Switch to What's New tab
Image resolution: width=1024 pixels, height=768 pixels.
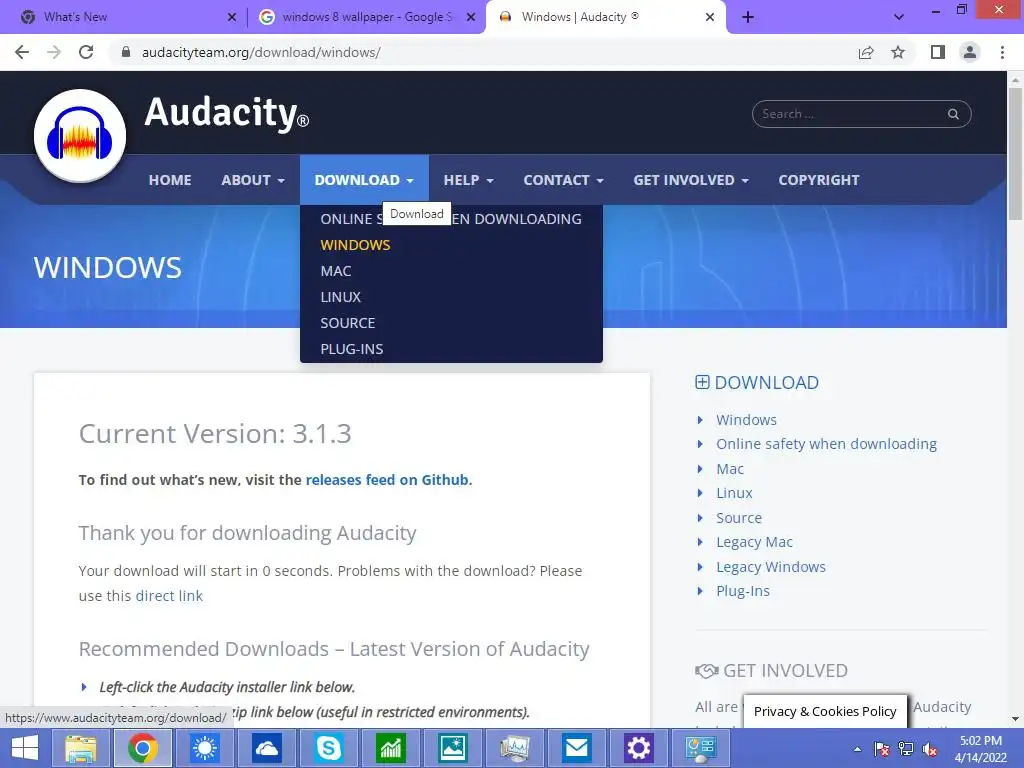pos(124,17)
